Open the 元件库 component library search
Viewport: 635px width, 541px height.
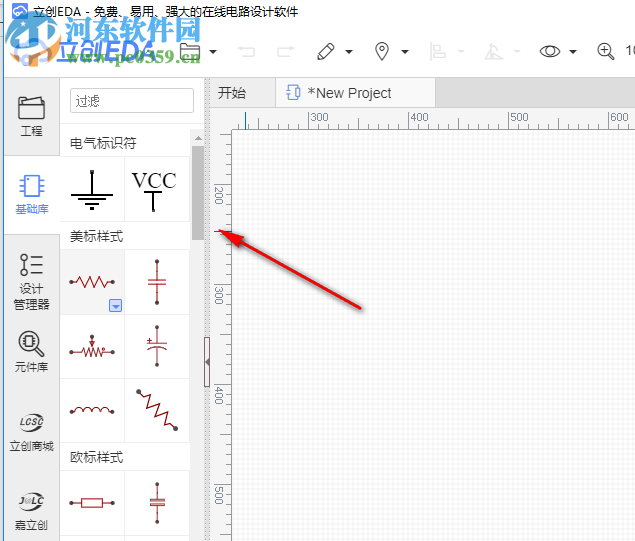pyautogui.click(x=32, y=351)
